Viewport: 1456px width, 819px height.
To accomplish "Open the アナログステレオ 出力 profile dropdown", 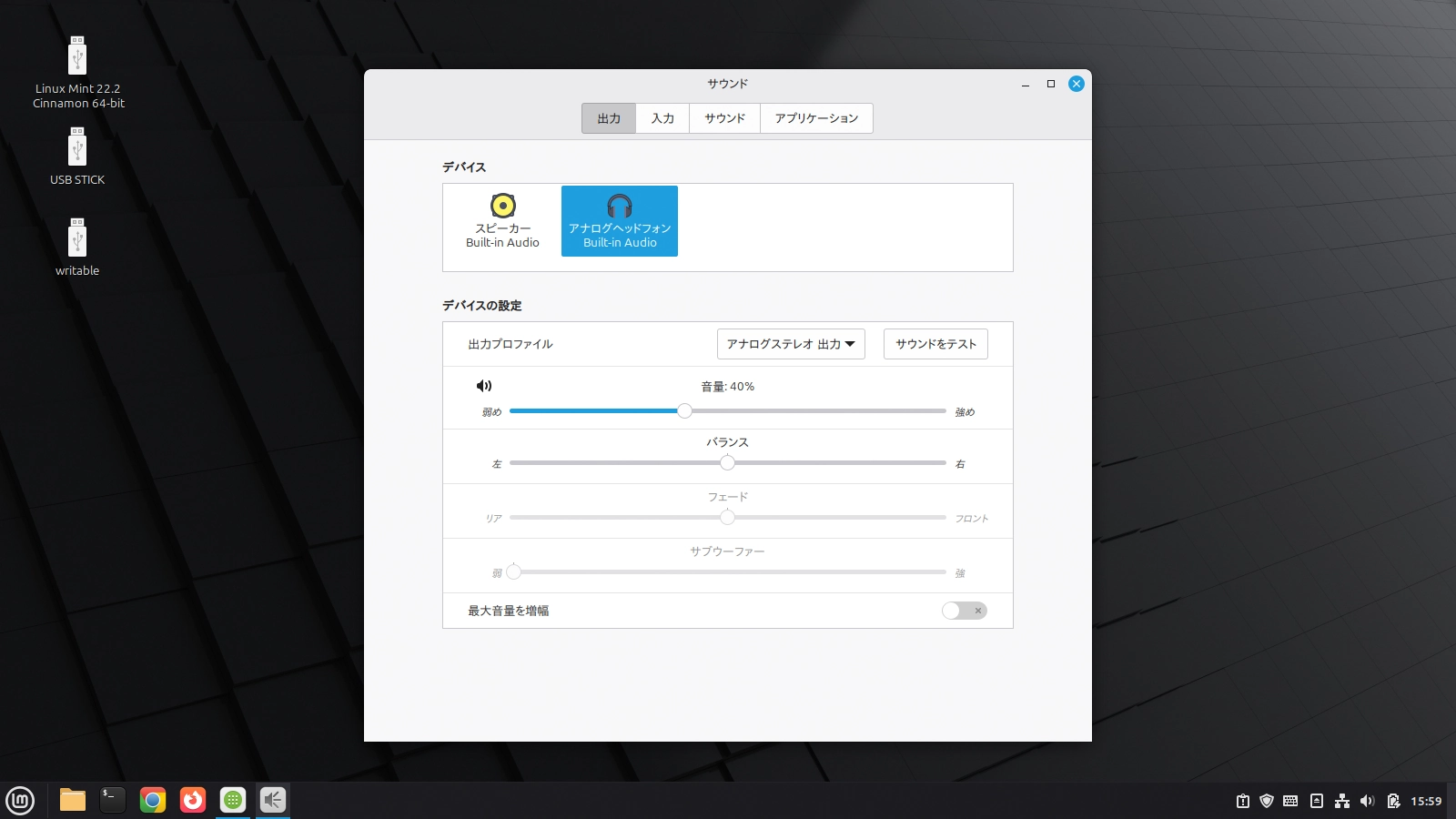I will pyautogui.click(x=790, y=344).
